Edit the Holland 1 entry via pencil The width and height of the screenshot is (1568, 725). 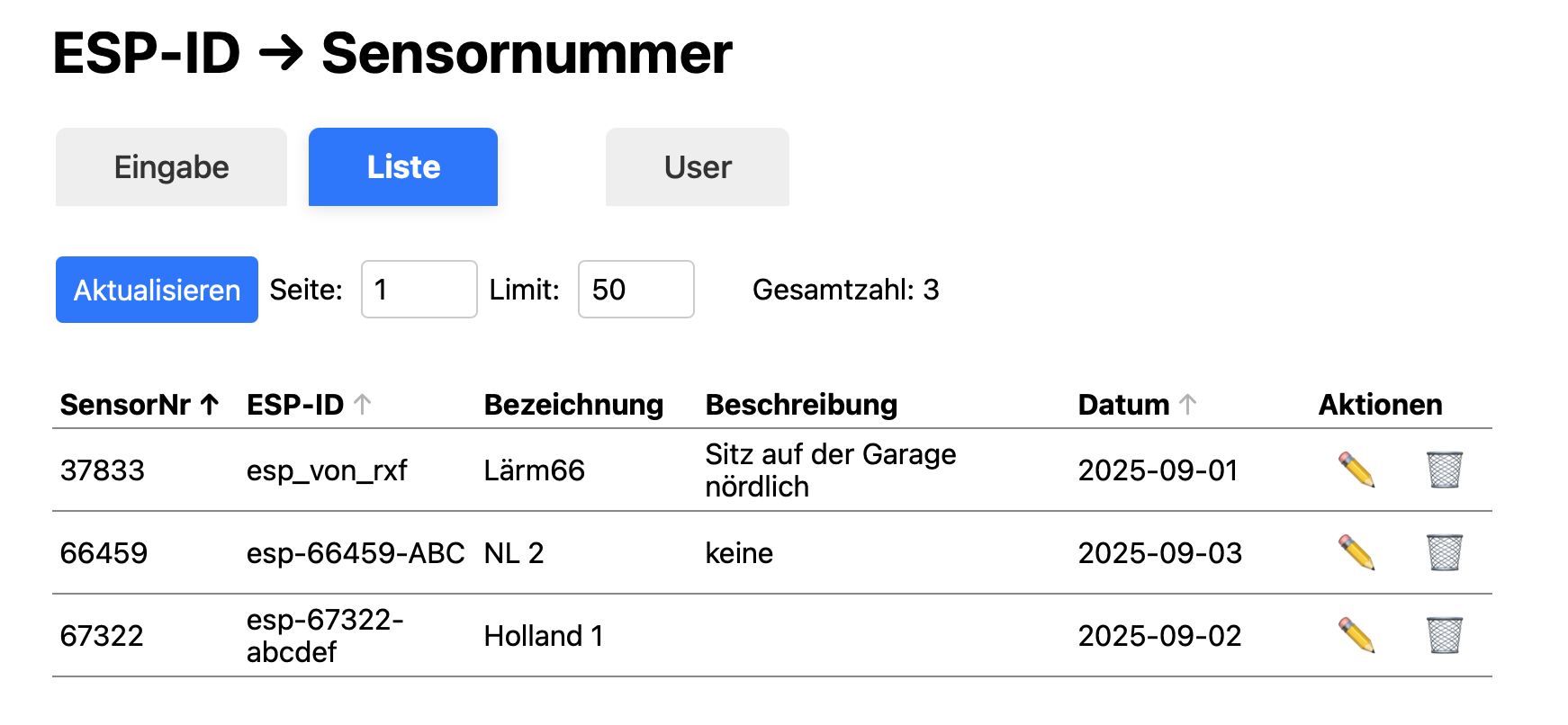[1356, 635]
